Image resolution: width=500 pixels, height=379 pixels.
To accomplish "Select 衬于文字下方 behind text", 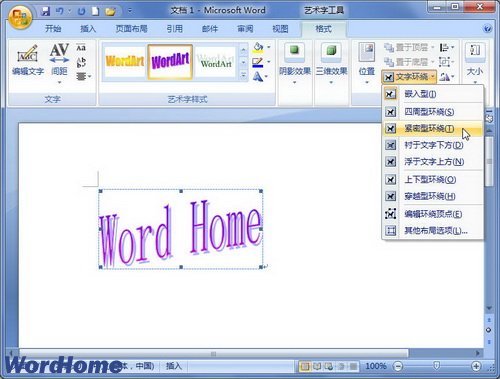I will [x=433, y=145].
